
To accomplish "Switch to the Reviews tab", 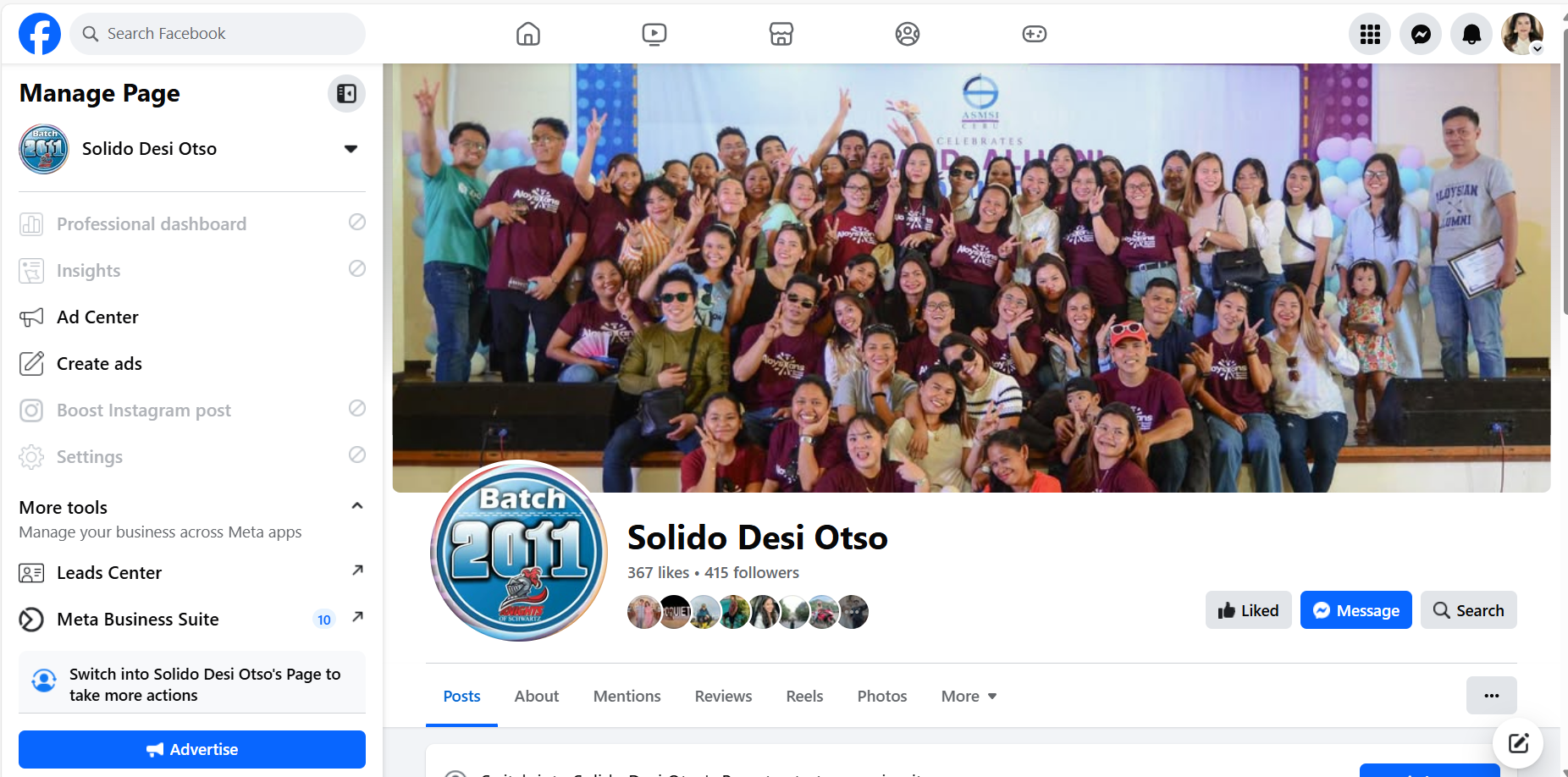I will point(724,697).
